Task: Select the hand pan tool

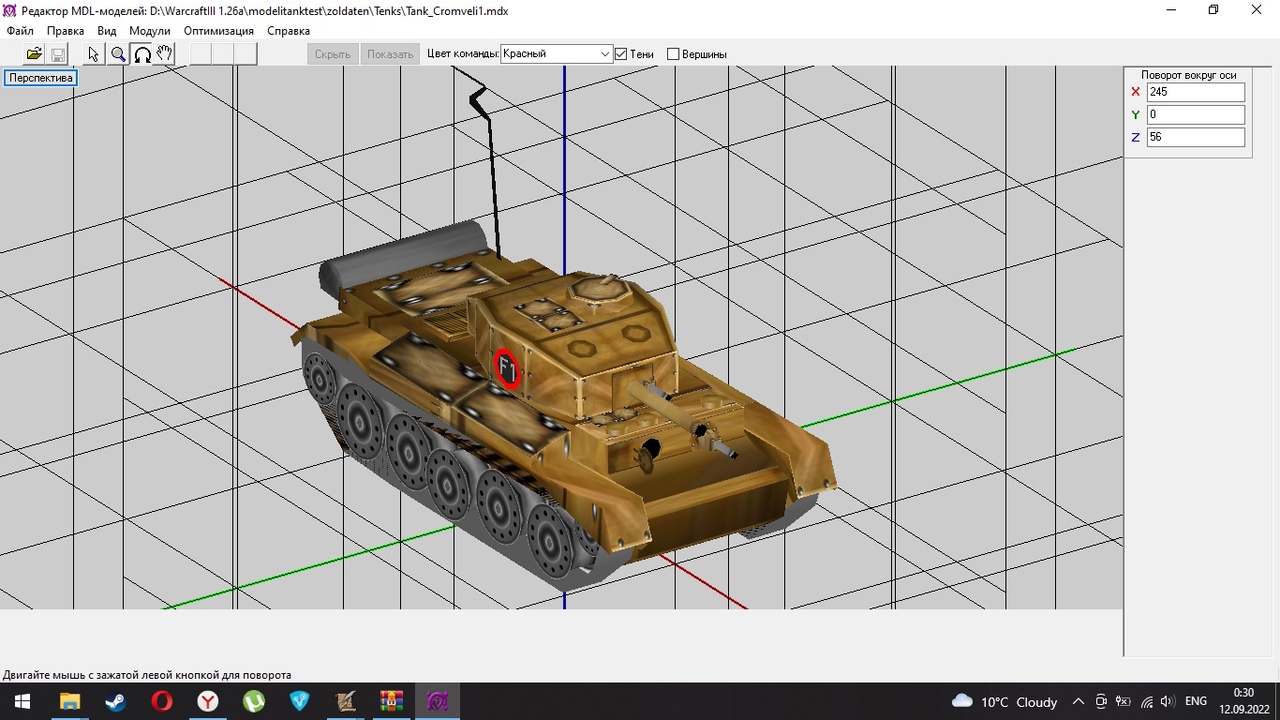Action: [165, 54]
